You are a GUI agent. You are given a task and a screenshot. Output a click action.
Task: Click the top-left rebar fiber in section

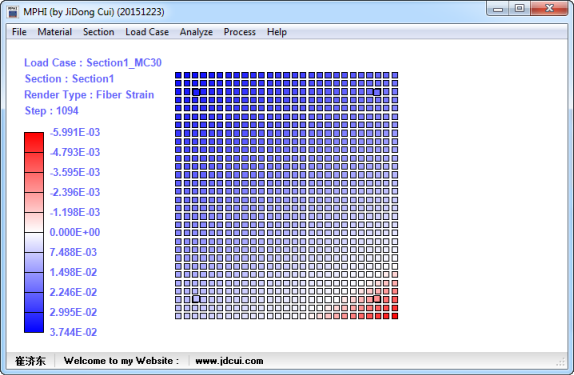click(x=196, y=92)
